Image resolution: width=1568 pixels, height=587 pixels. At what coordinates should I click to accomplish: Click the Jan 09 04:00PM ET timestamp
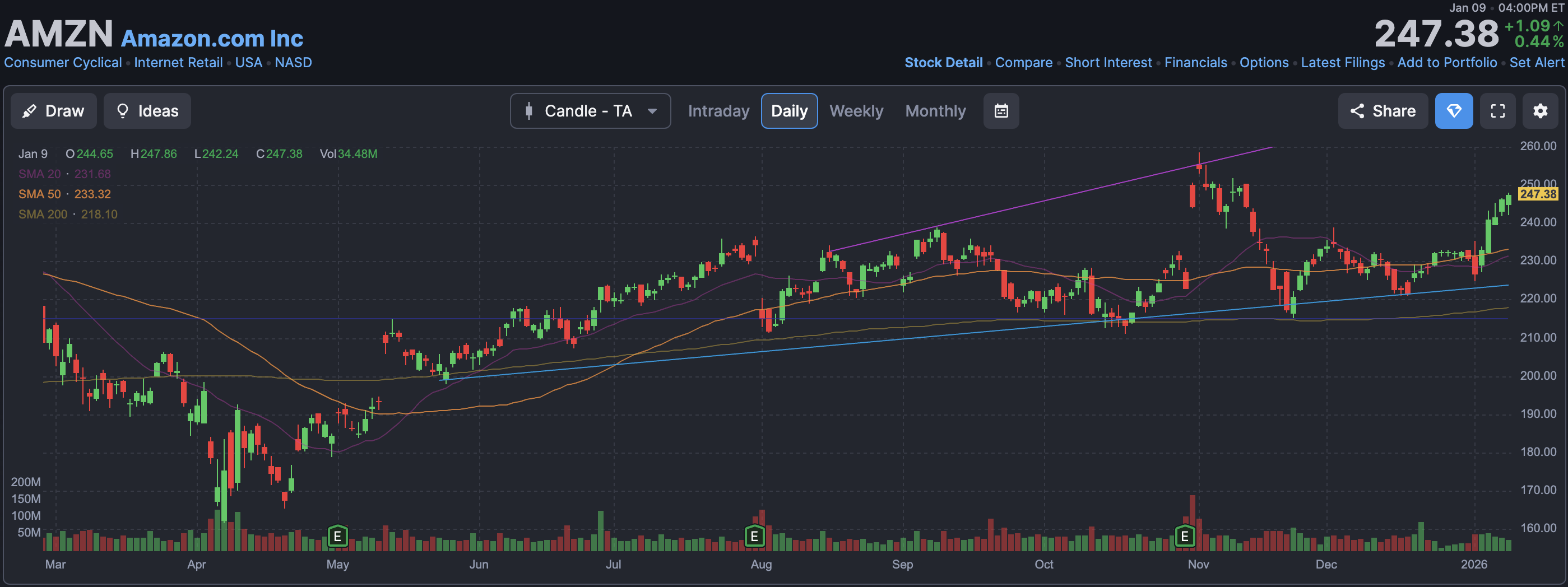(1506, 8)
